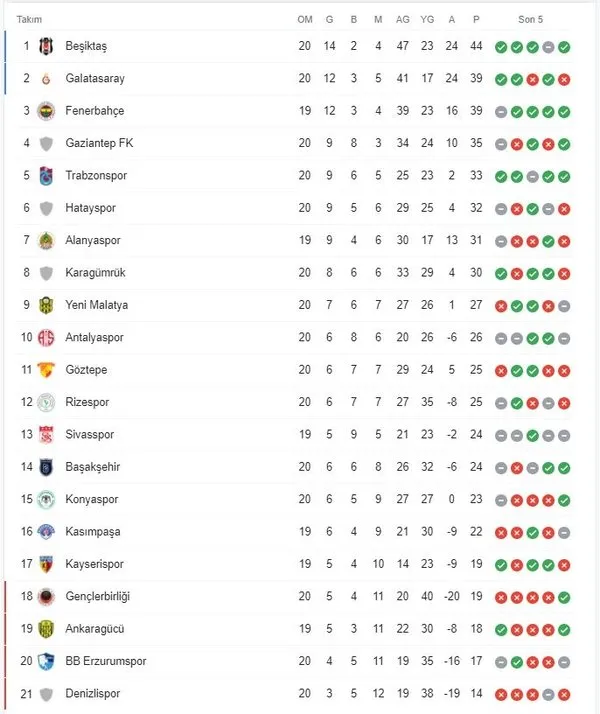Click the Yeni Malatya club crest
This screenshot has width=600, height=714.
click(x=45, y=305)
